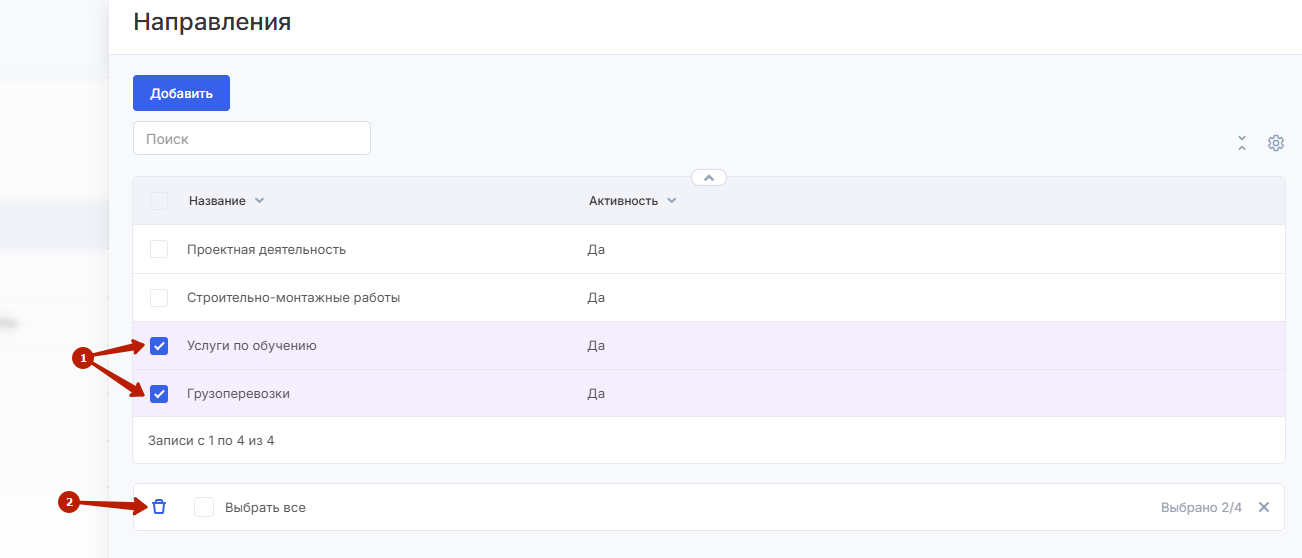Check the Проектная деятельность row checkbox
Screen dimensions: 1302x558
click(159, 249)
